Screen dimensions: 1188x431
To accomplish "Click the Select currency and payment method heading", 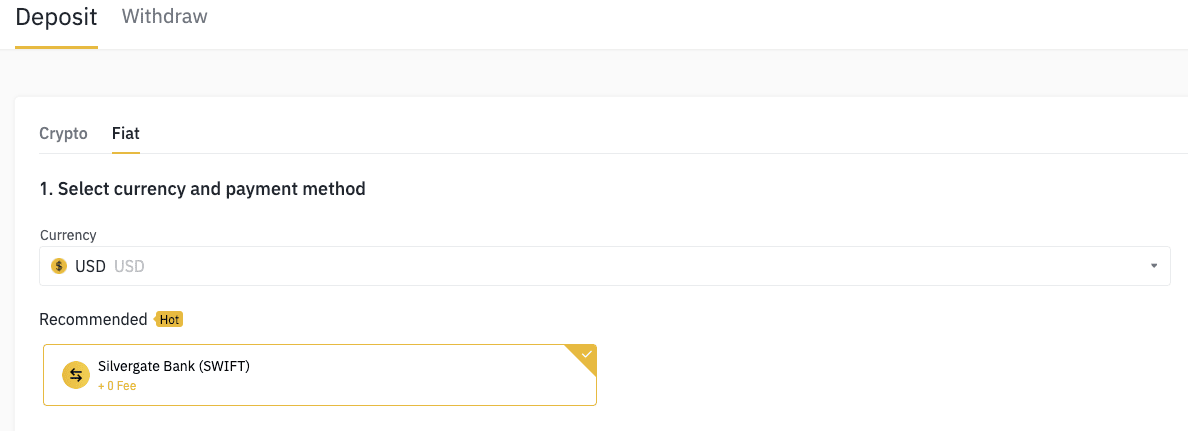I will [x=202, y=189].
